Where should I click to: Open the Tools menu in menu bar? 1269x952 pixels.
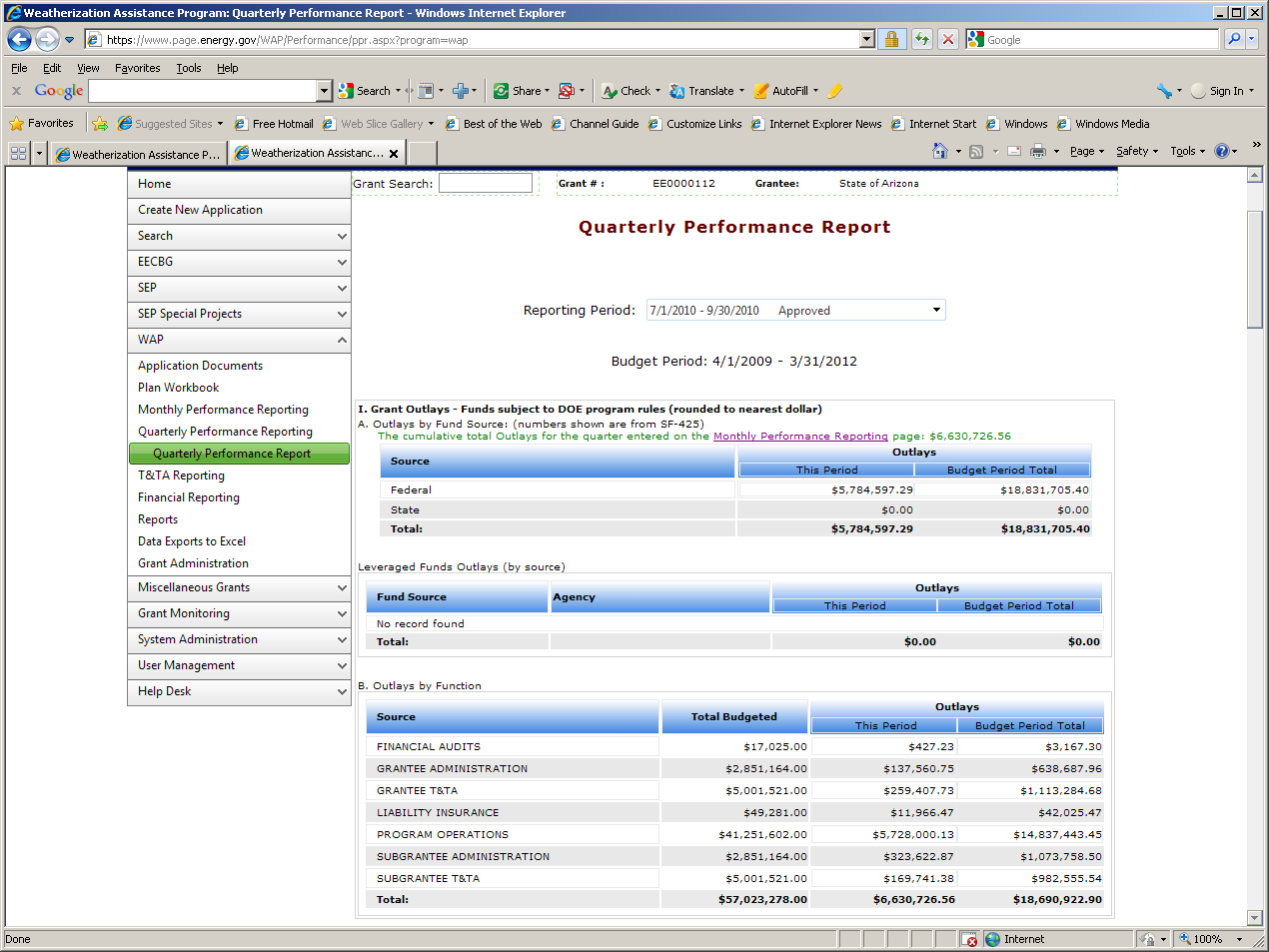click(188, 68)
